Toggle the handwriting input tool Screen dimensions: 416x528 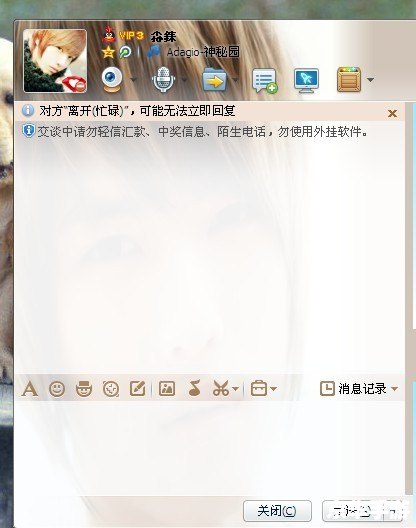click(x=138, y=389)
